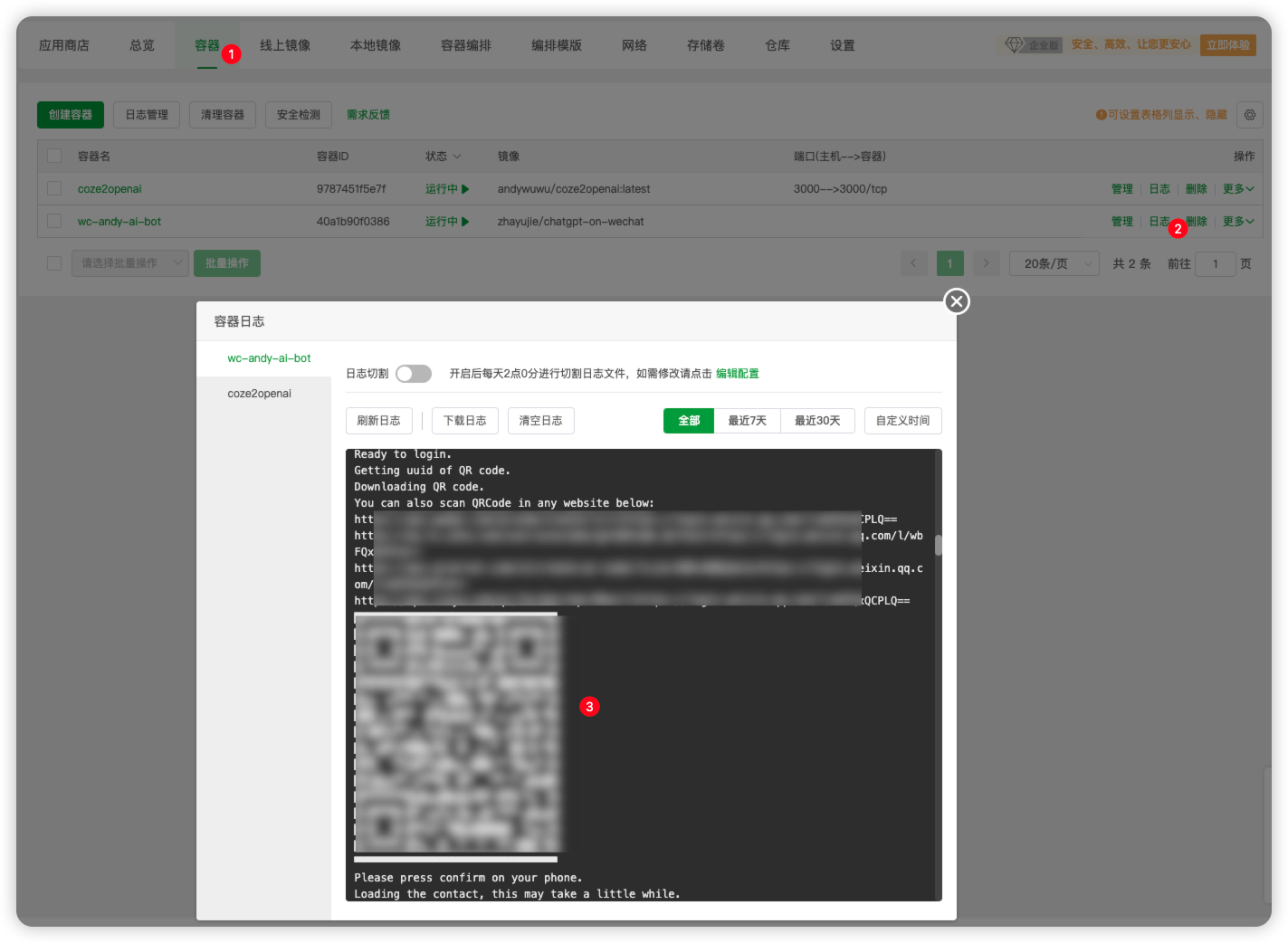The height and width of the screenshot is (943, 1288).
Task: Select all containers header checkbox
Action: click(54, 156)
